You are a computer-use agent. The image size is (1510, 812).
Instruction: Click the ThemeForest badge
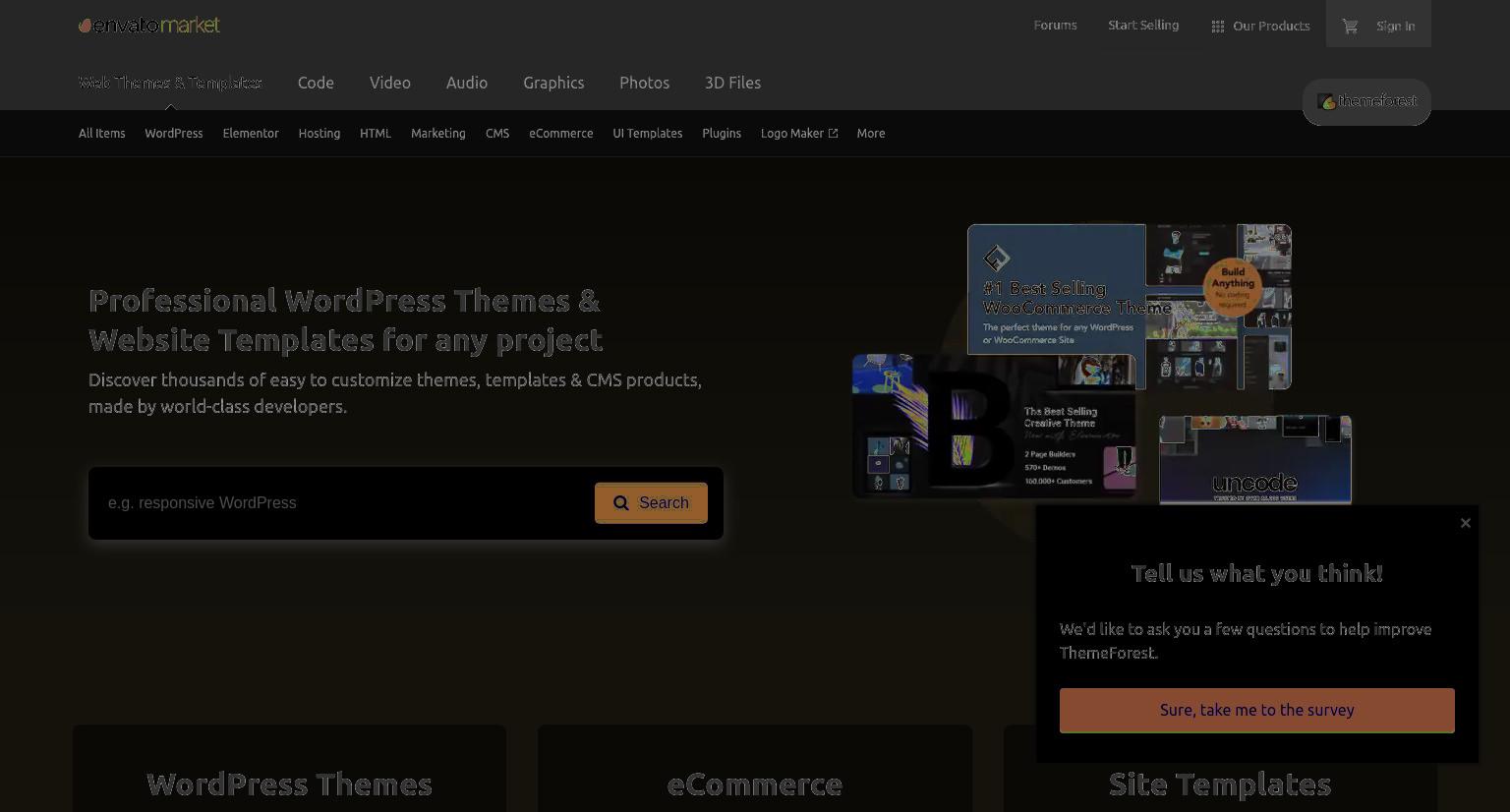tap(1366, 101)
